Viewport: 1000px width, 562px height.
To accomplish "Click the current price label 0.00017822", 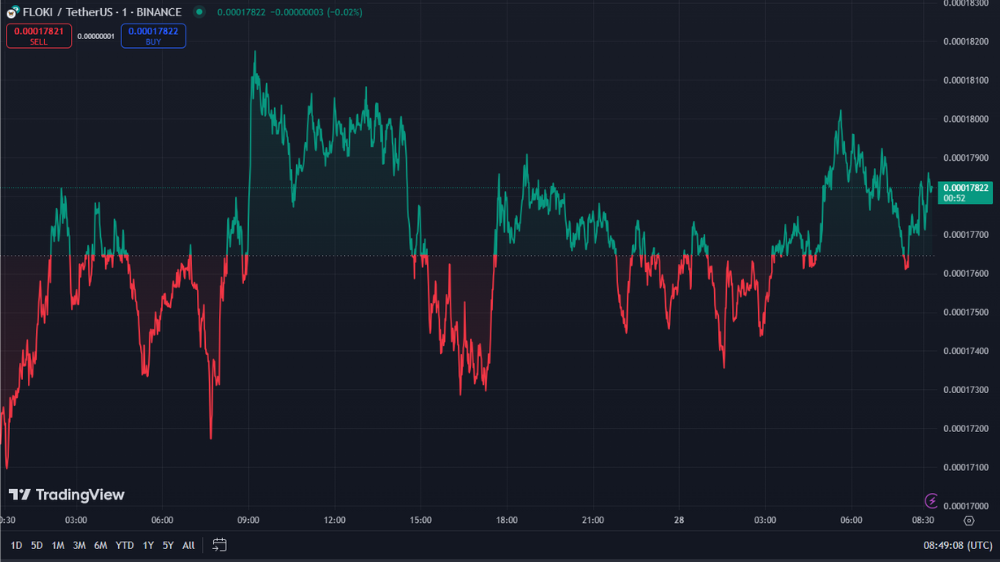I will click(x=965, y=193).
